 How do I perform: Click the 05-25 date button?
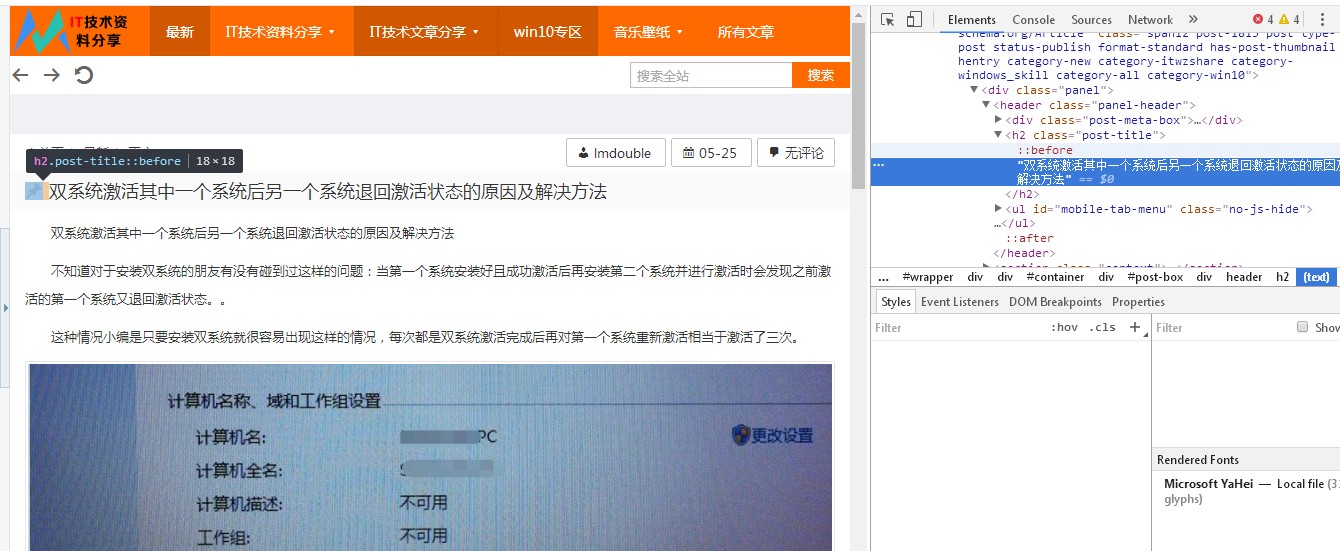(x=710, y=153)
